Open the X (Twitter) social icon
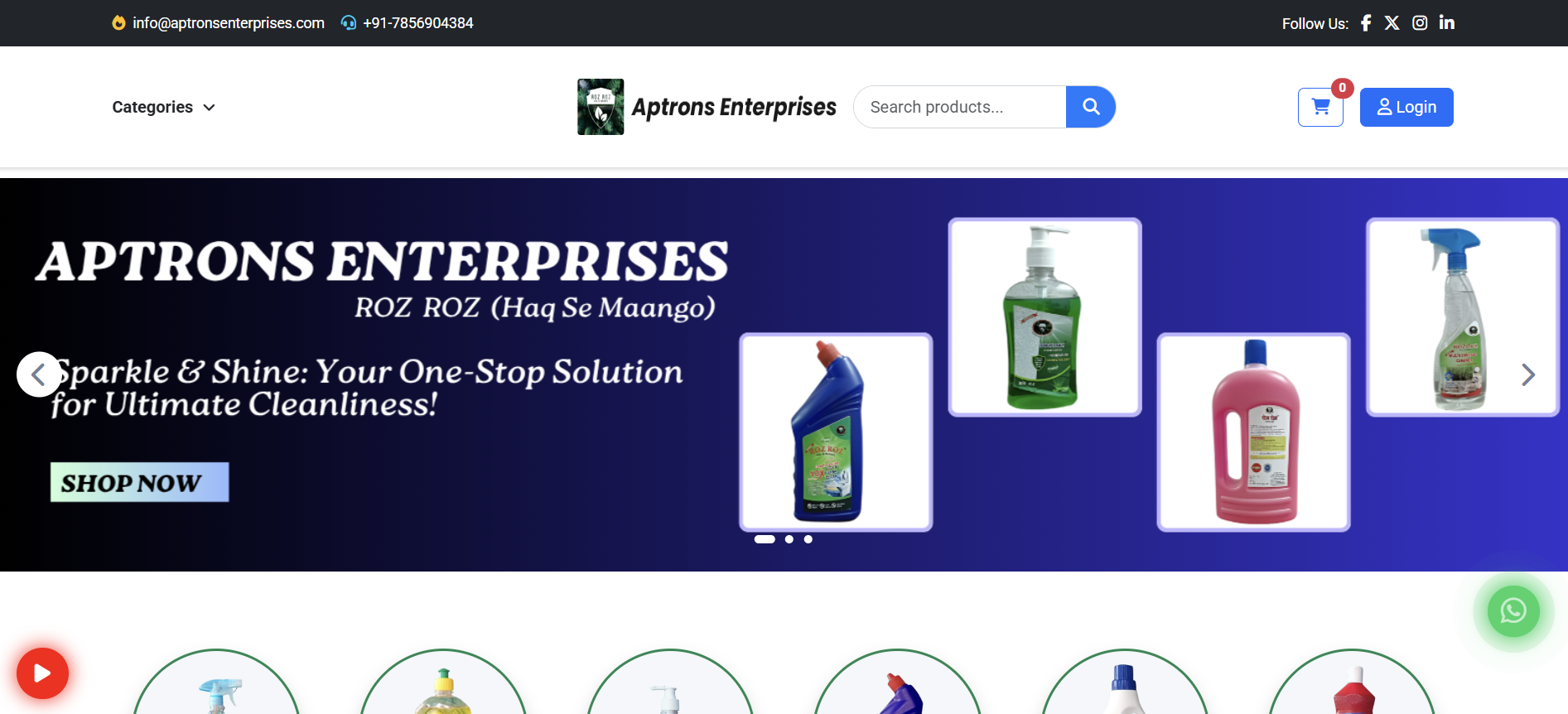The image size is (1568, 714). click(1392, 23)
